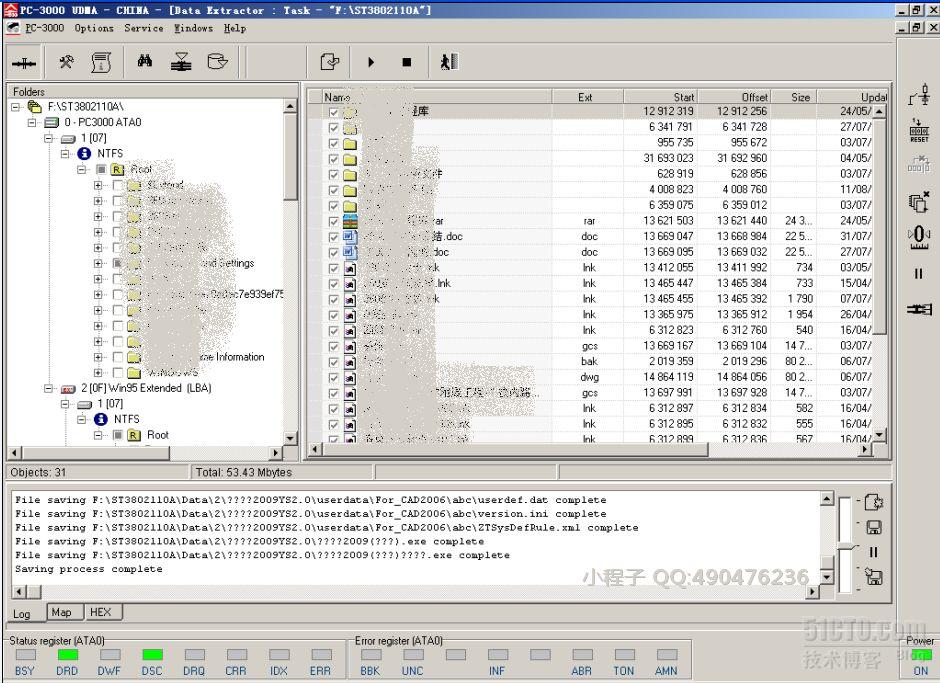This screenshot has height=683, width=940.
Task: Click the task document icon before play
Action: point(330,61)
